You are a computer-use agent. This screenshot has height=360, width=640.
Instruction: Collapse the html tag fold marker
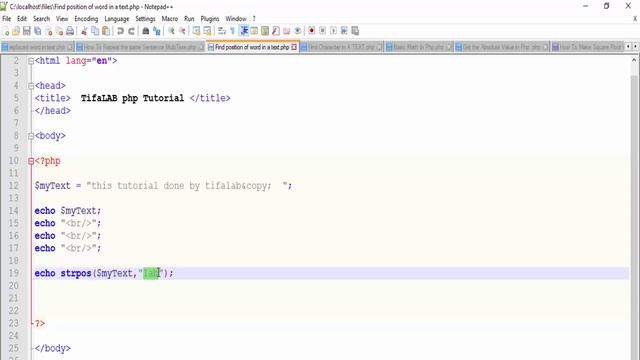pos(31,61)
